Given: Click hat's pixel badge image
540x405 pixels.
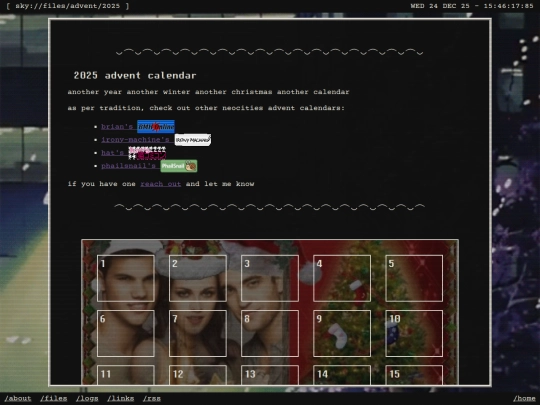Looking at the screenshot, I should [x=147, y=153].
